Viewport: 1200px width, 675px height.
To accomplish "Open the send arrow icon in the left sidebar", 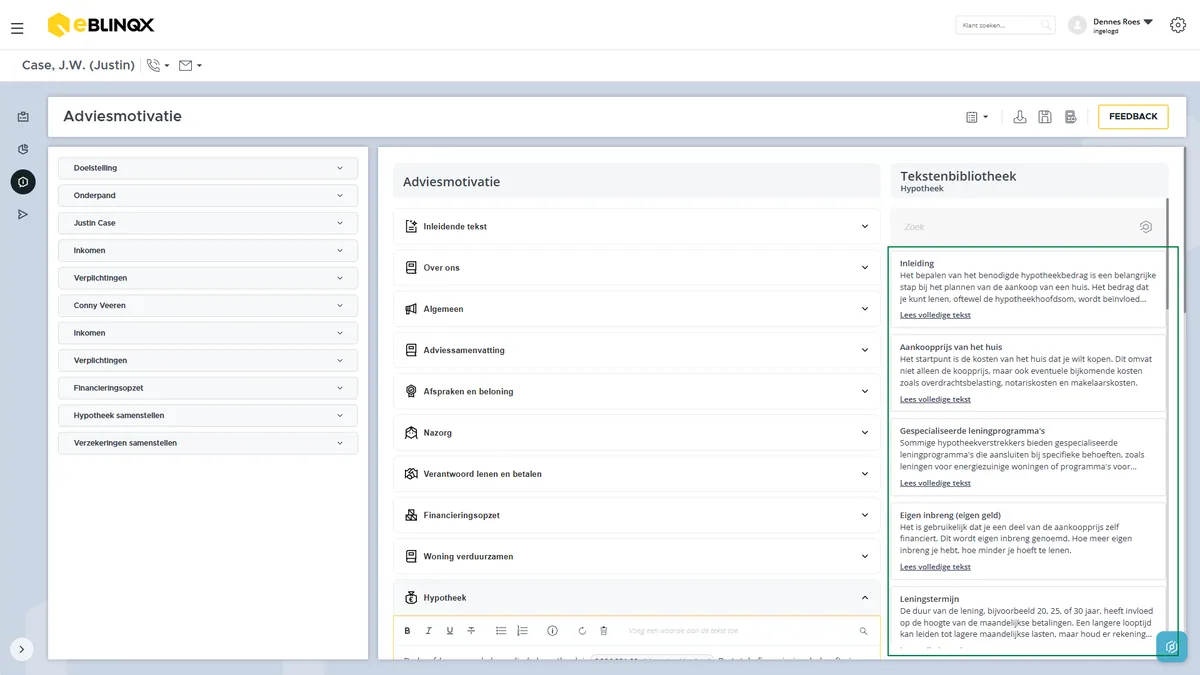I will [x=23, y=214].
